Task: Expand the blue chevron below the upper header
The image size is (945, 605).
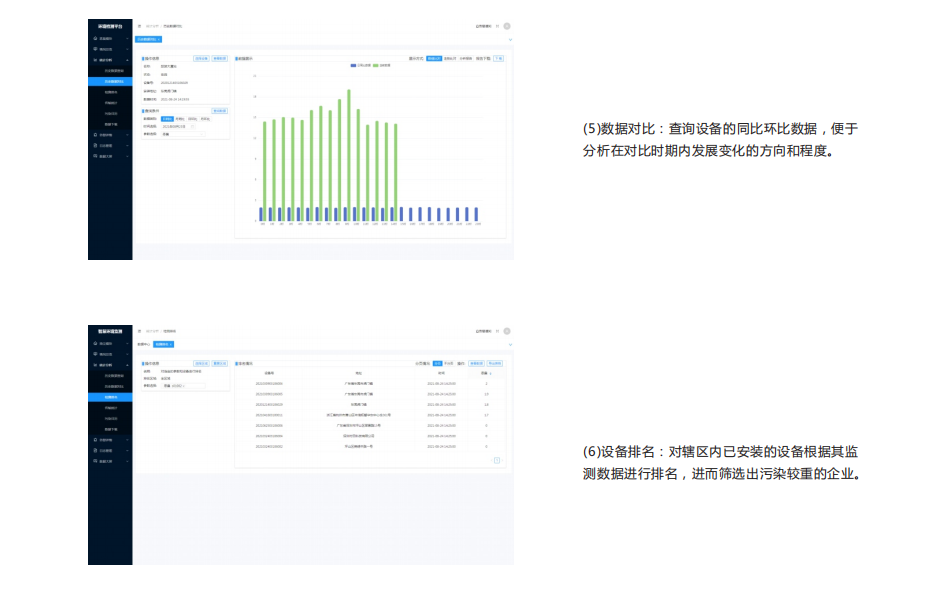Action: [510, 39]
